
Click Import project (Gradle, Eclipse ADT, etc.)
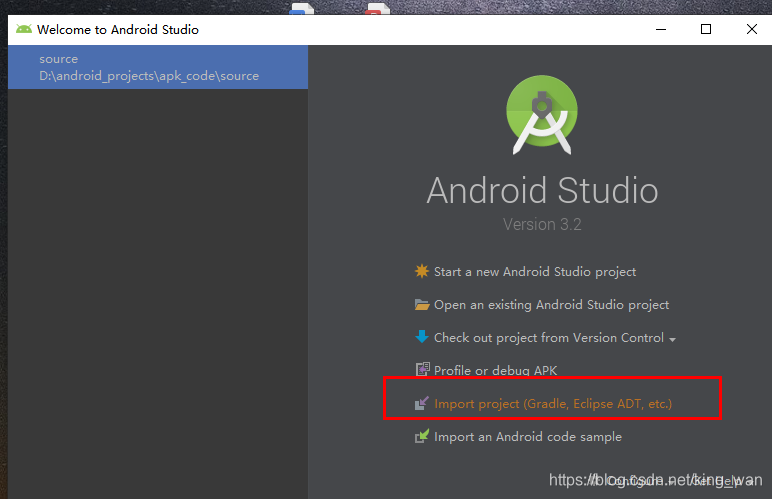552,404
